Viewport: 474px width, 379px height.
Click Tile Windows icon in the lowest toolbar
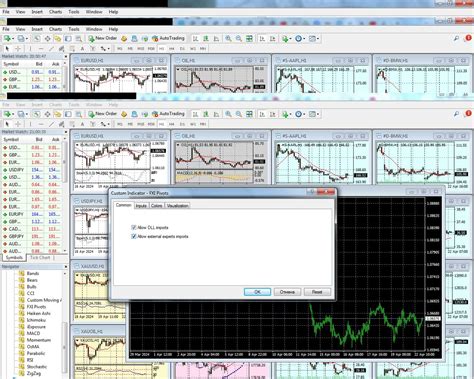(249, 114)
